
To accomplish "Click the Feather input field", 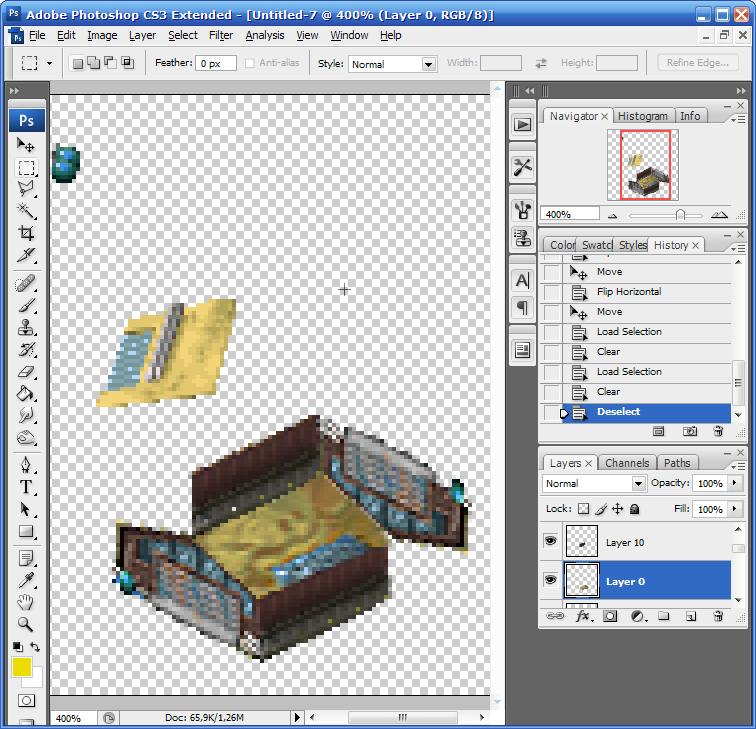I will point(216,63).
